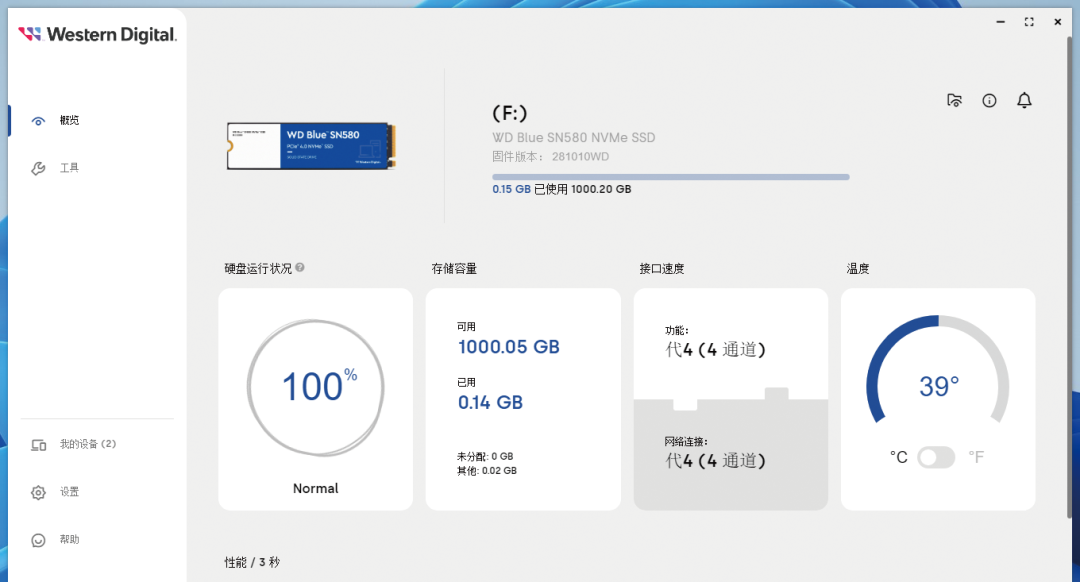Viewport: 1080px width, 582px height.
Task: Click the 我的设备 devices icon in sidebar
Action: click(38, 444)
